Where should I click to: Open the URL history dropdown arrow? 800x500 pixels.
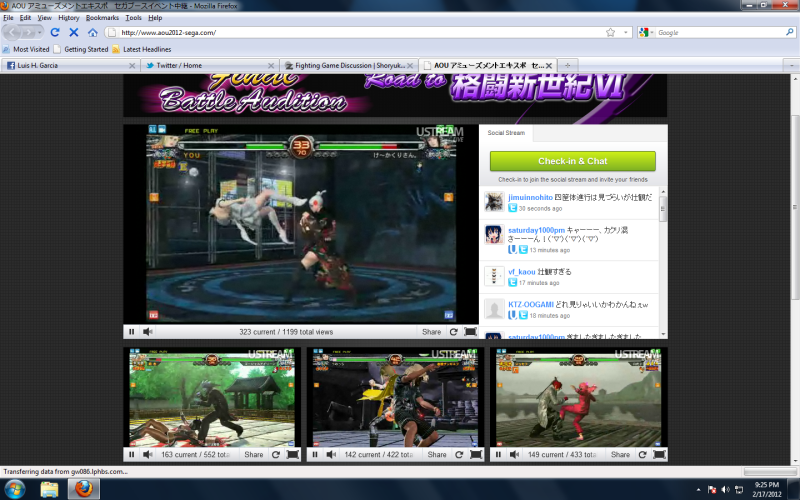point(626,32)
